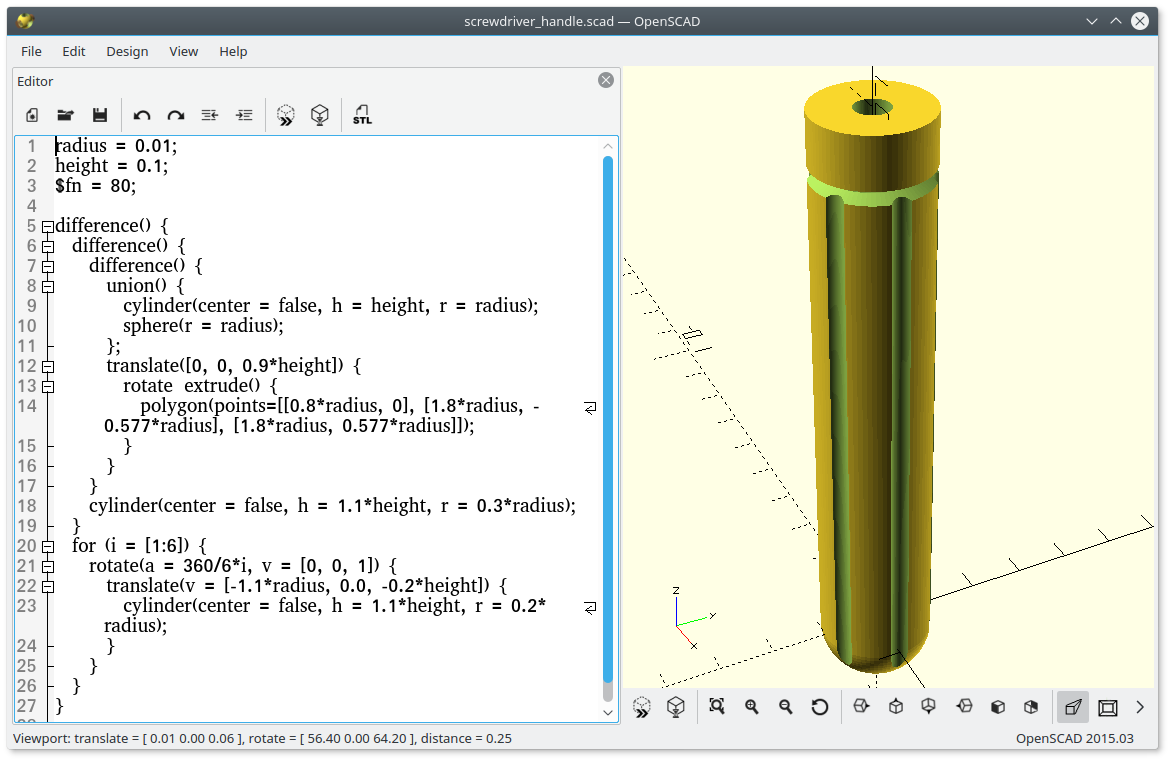
Task: Click the Viewport status bar text
Action: (262, 738)
